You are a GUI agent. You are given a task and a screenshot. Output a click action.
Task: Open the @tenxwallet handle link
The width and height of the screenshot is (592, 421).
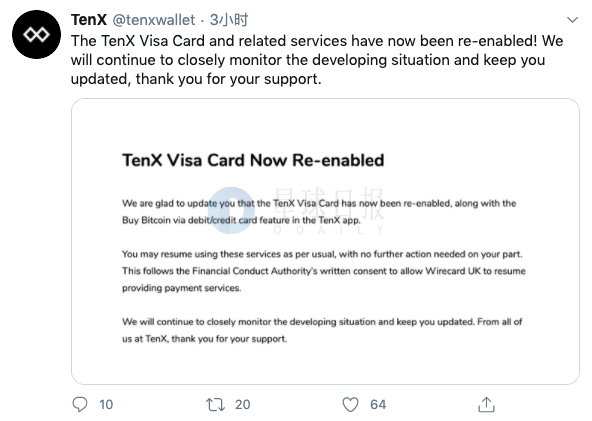154,20
